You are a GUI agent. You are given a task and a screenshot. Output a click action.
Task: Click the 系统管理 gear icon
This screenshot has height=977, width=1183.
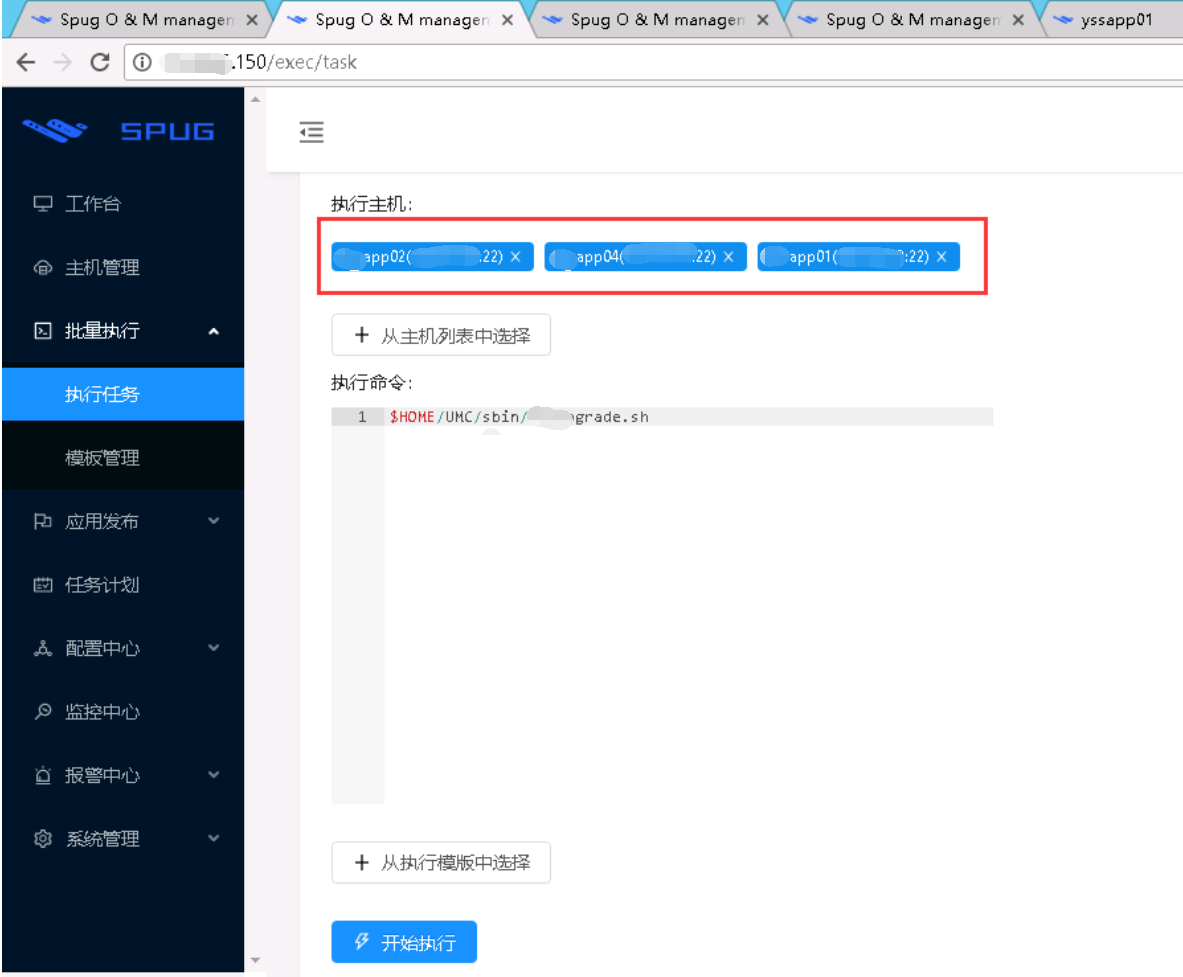pos(43,838)
